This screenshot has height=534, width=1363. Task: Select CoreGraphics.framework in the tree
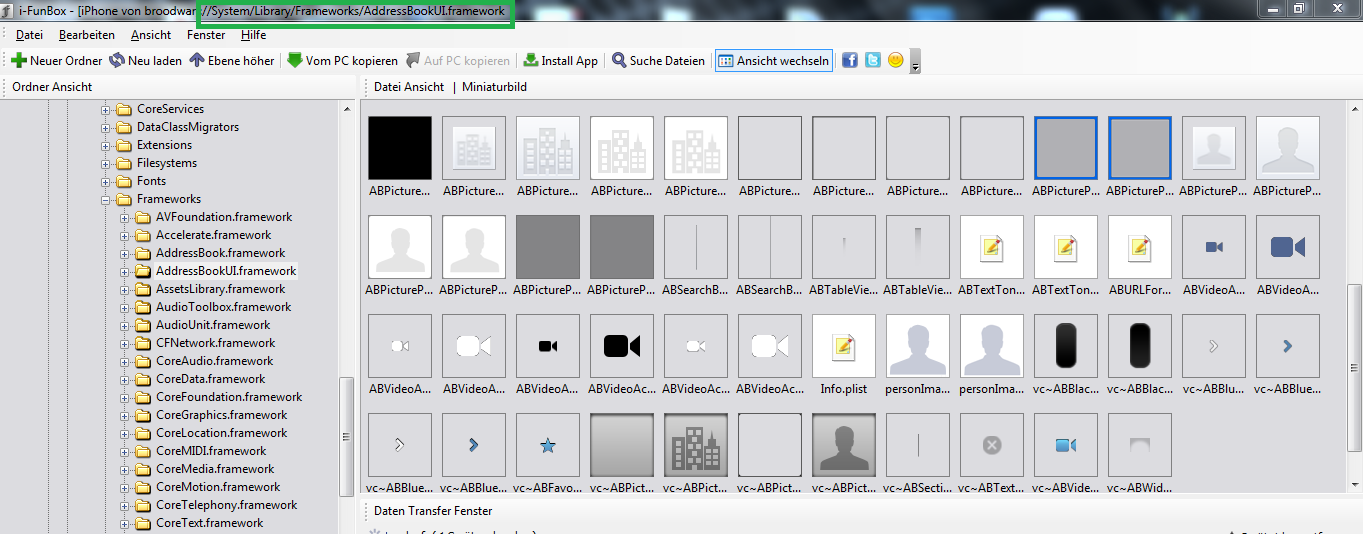tap(221, 415)
